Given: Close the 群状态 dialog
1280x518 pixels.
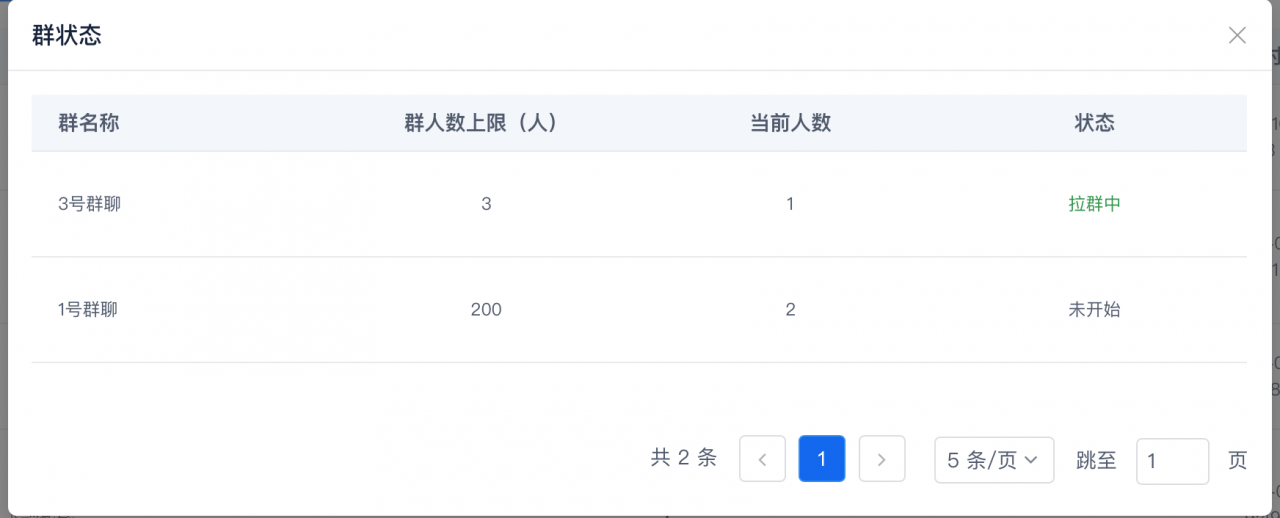Looking at the screenshot, I should [1237, 36].
